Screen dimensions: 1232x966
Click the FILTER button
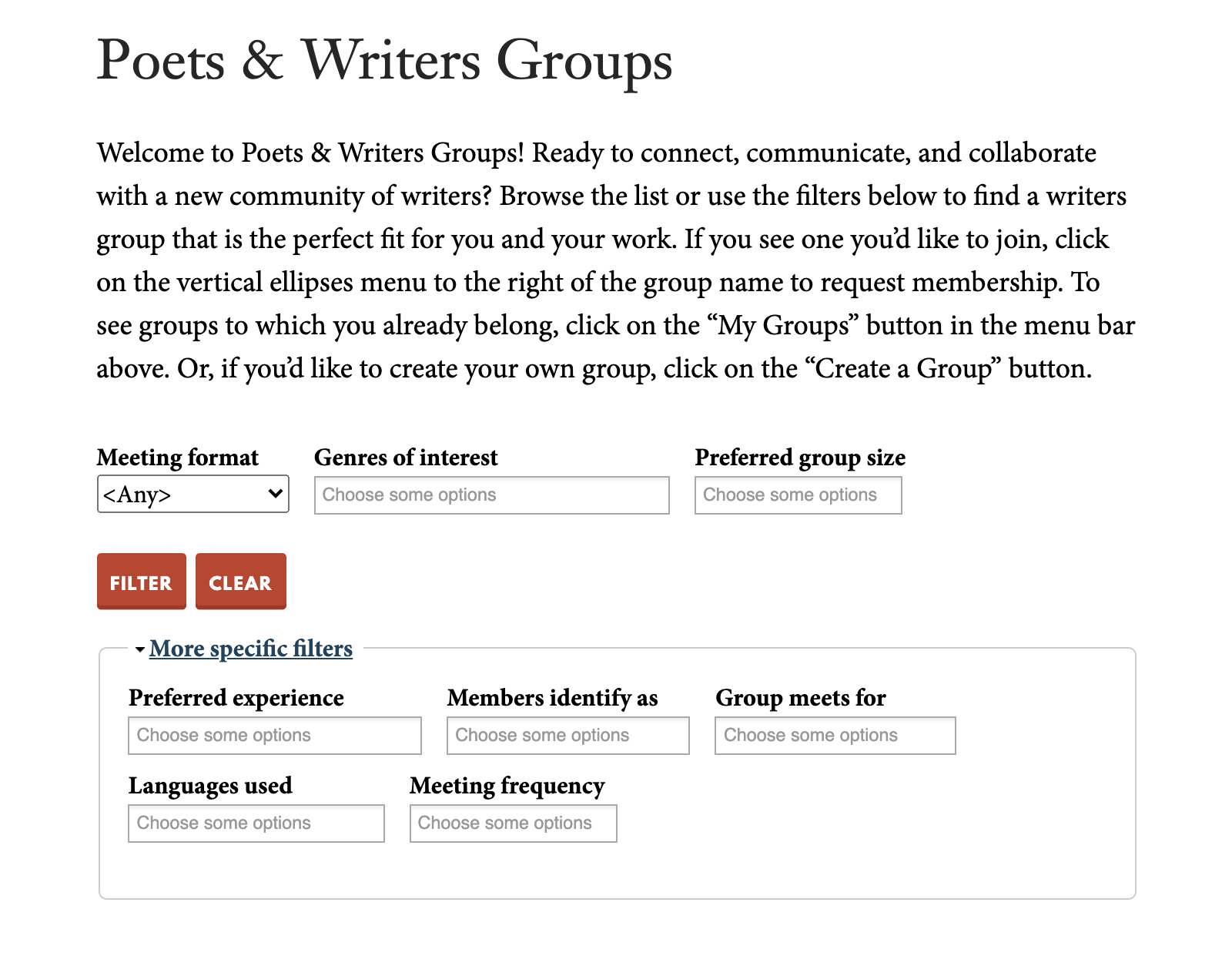click(142, 582)
